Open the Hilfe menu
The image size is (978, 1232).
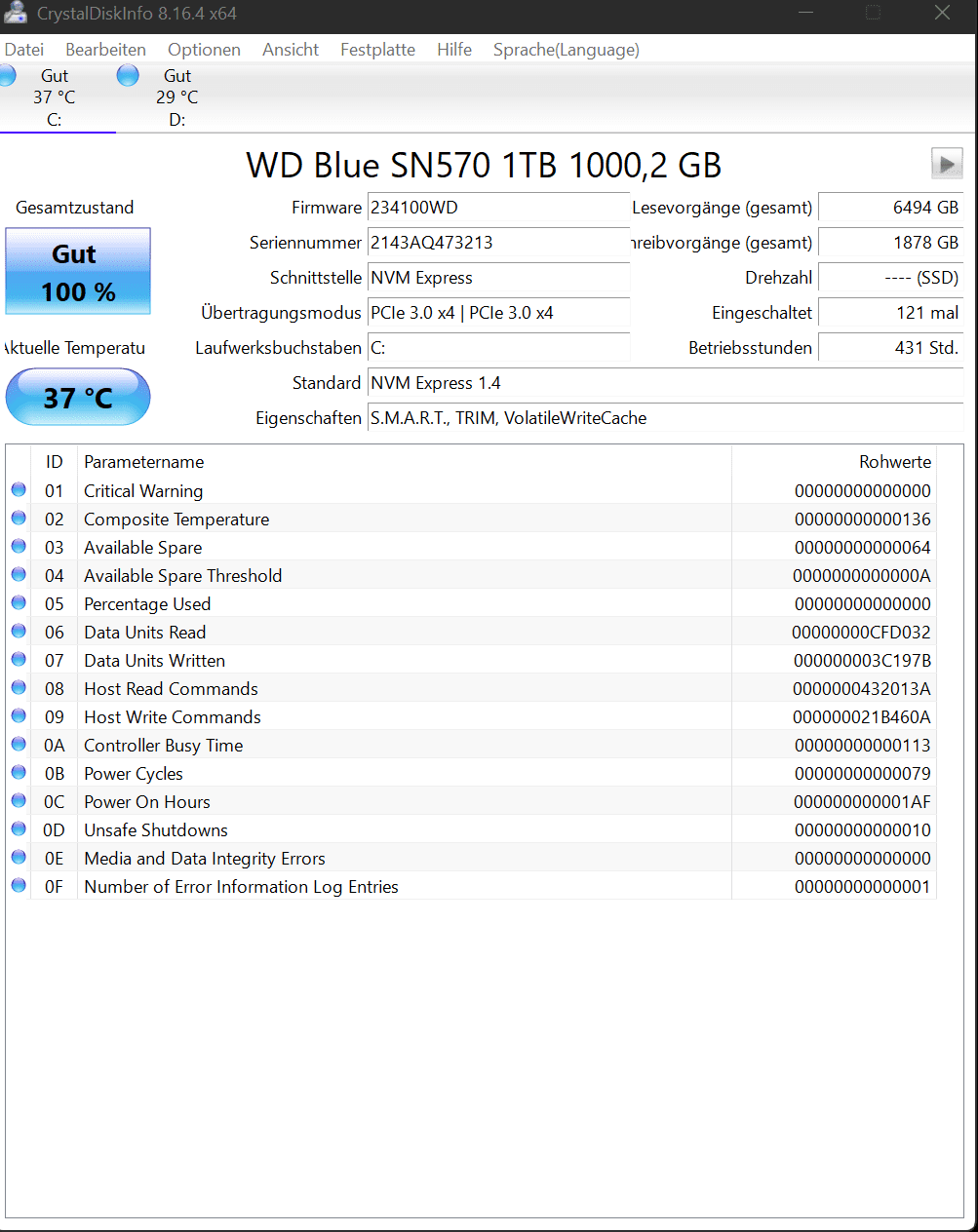tap(454, 50)
